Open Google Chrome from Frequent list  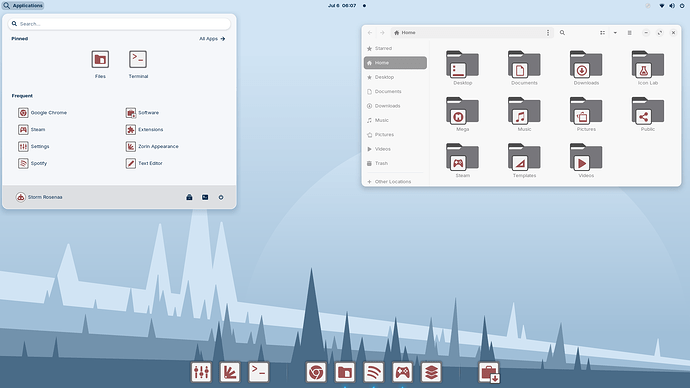(43, 113)
